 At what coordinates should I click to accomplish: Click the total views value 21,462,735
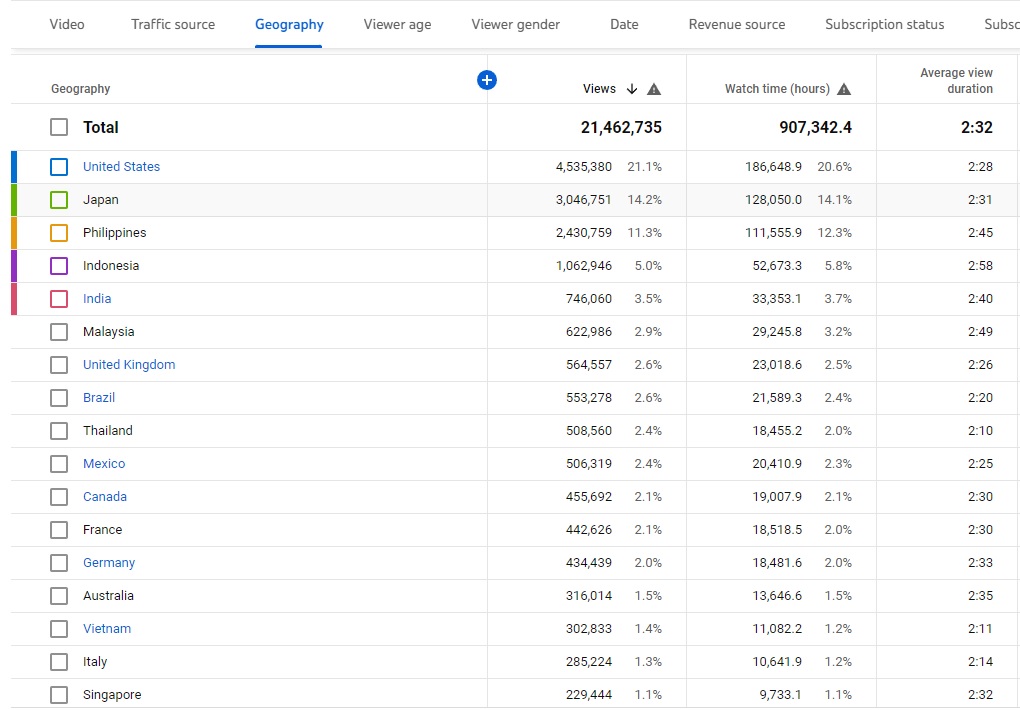coord(621,128)
